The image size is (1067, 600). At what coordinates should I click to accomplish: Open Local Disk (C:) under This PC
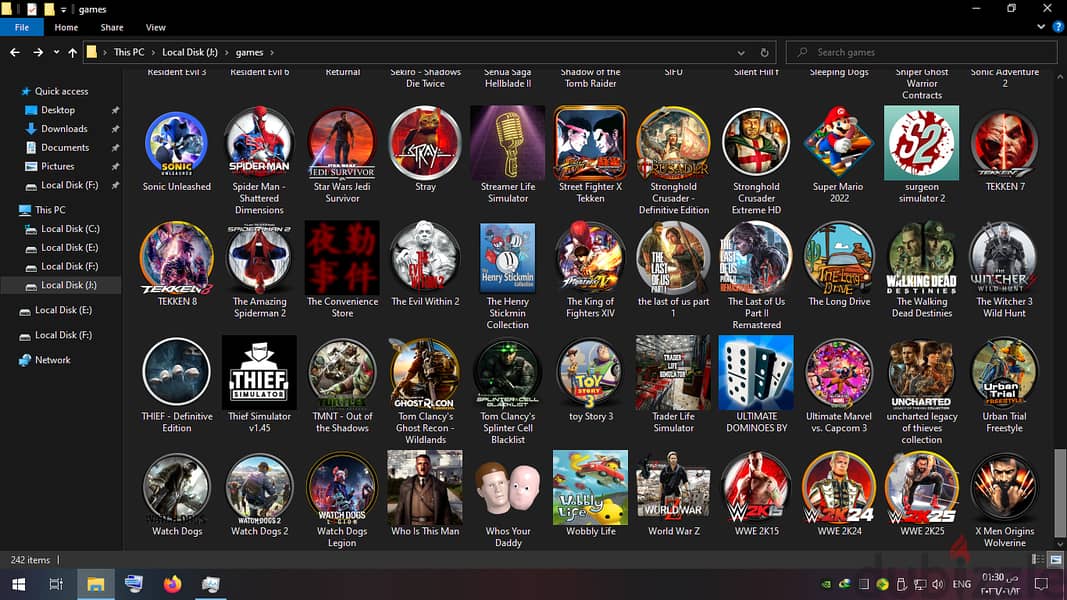point(70,229)
